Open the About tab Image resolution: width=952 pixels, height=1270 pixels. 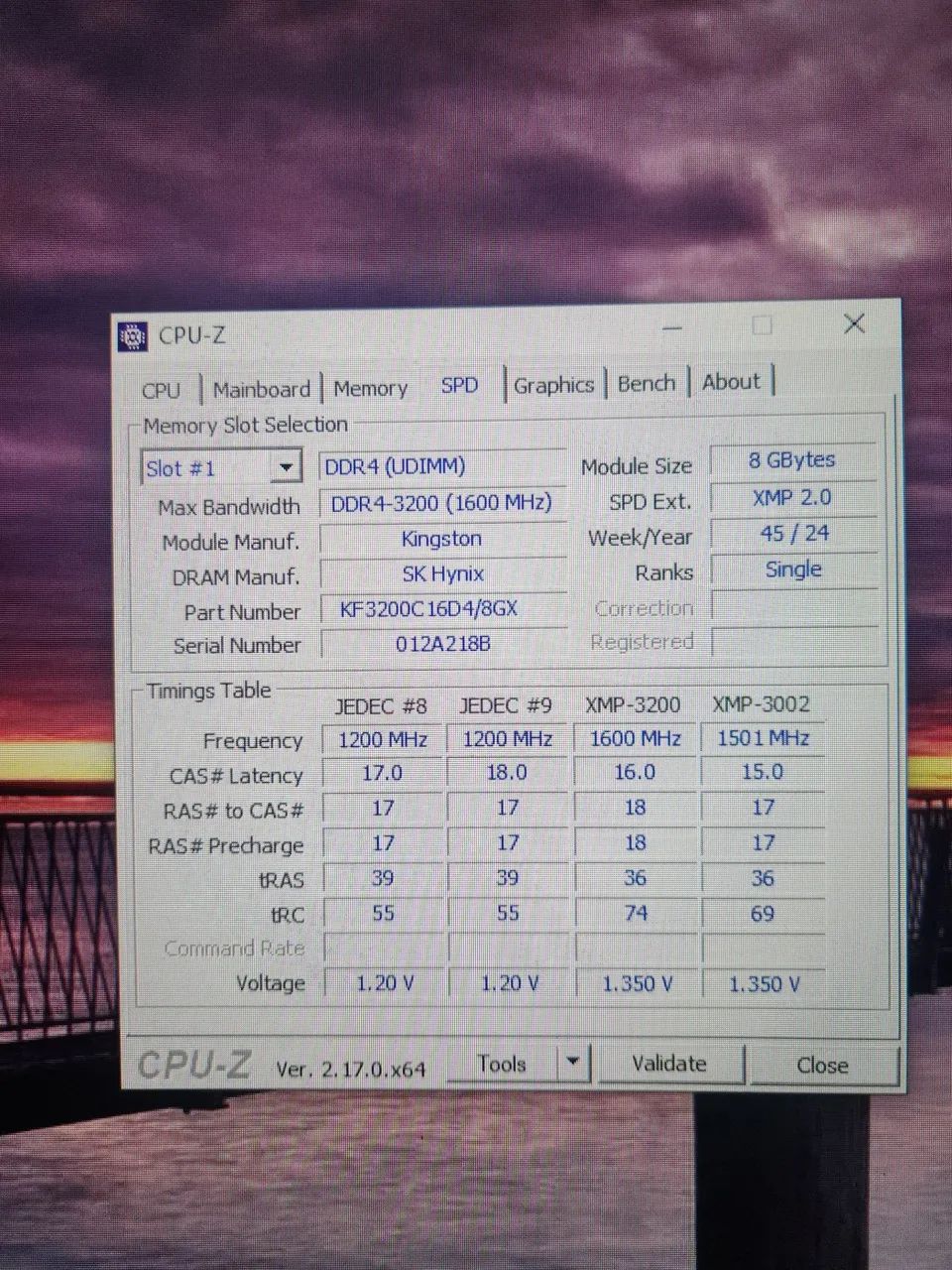click(x=730, y=382)
